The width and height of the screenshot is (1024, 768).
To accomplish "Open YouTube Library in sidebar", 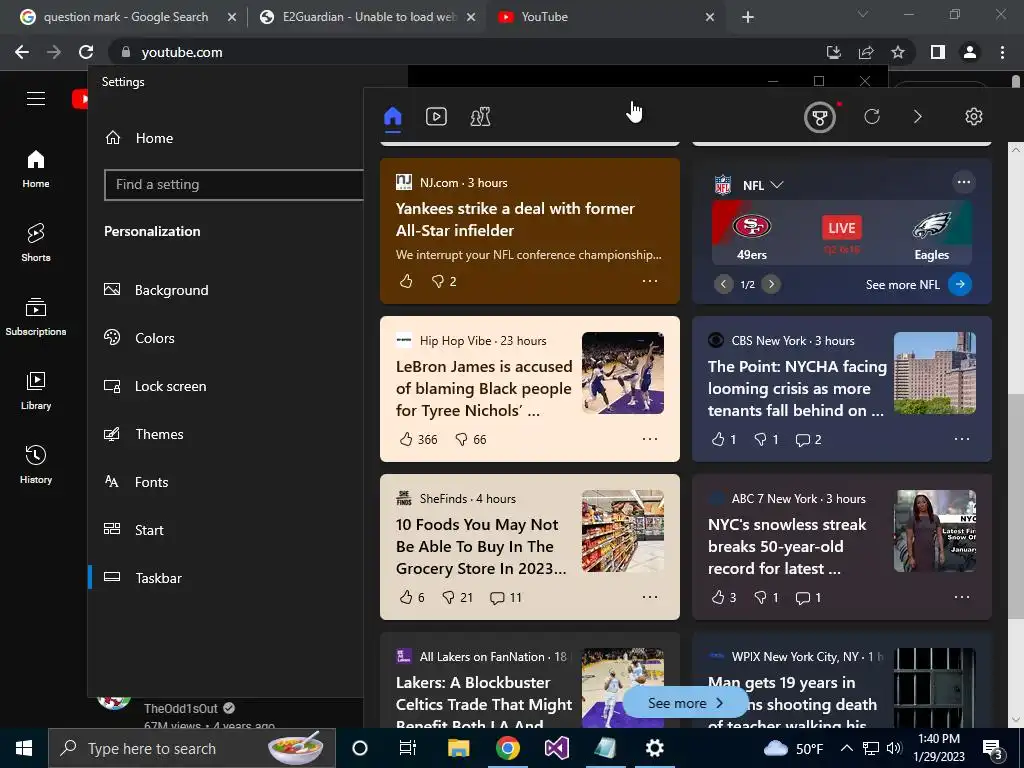I will 36,391.
